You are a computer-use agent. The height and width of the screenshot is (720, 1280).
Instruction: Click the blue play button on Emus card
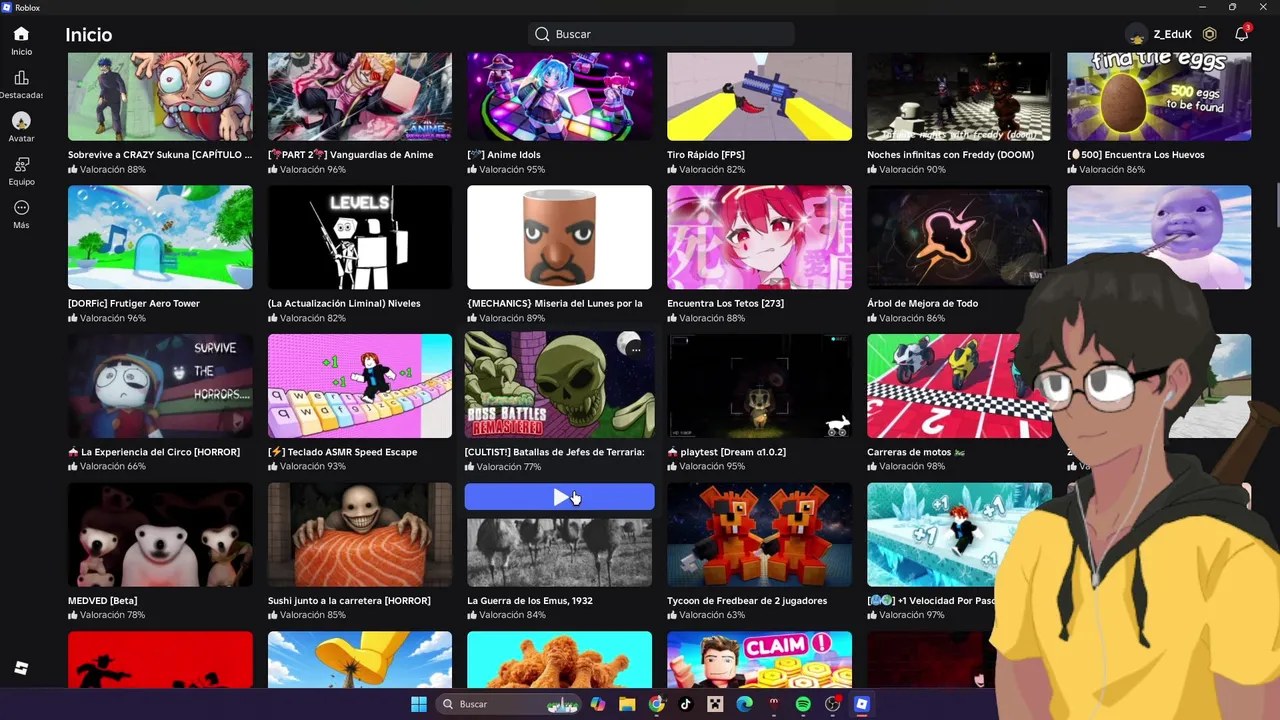pyautogui.click(x=560, y=497)
